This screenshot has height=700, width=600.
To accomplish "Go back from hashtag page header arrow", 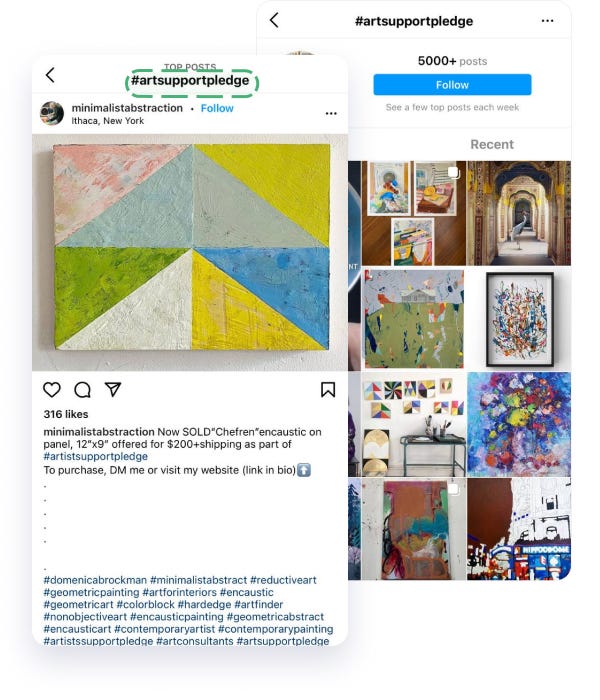I will 275,20.
